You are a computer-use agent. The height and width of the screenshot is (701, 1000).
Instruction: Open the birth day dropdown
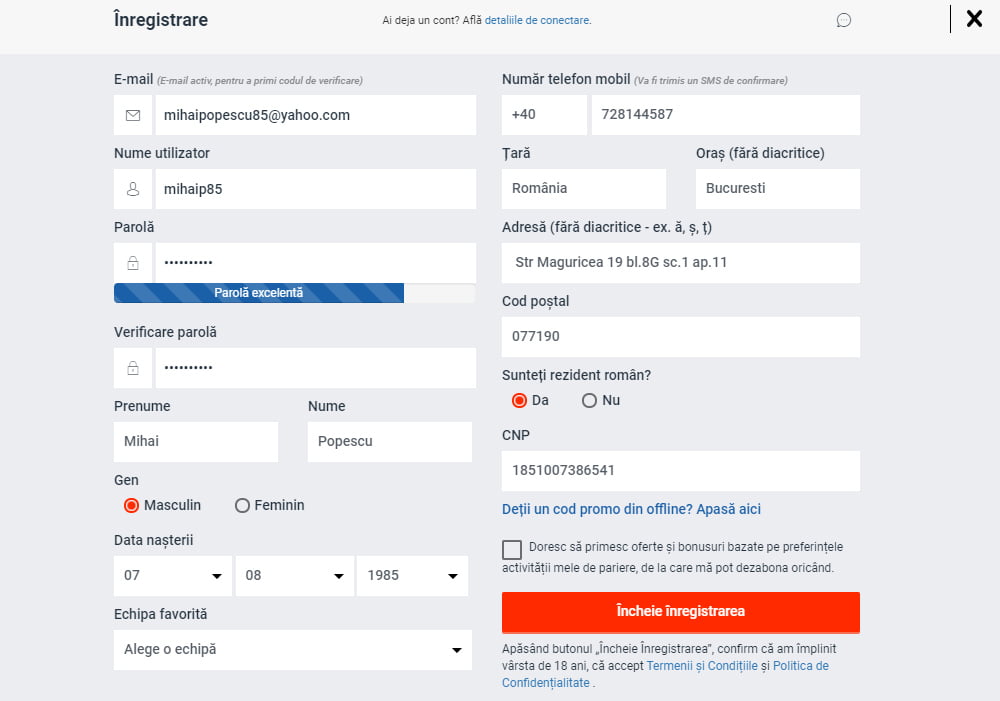172,576
